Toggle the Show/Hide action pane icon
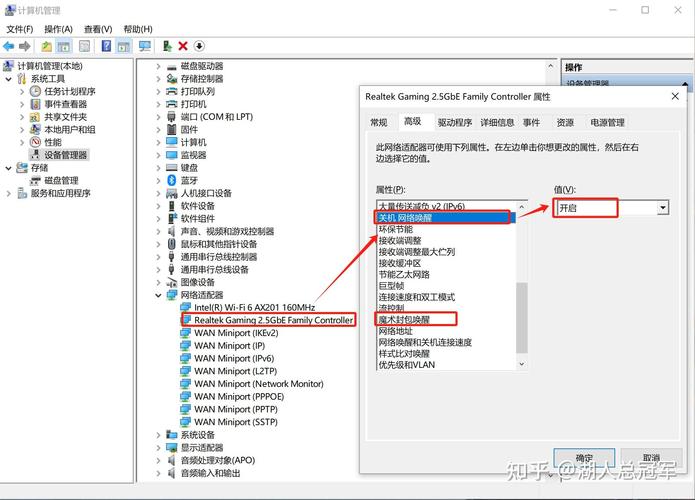 pos(124,46)
